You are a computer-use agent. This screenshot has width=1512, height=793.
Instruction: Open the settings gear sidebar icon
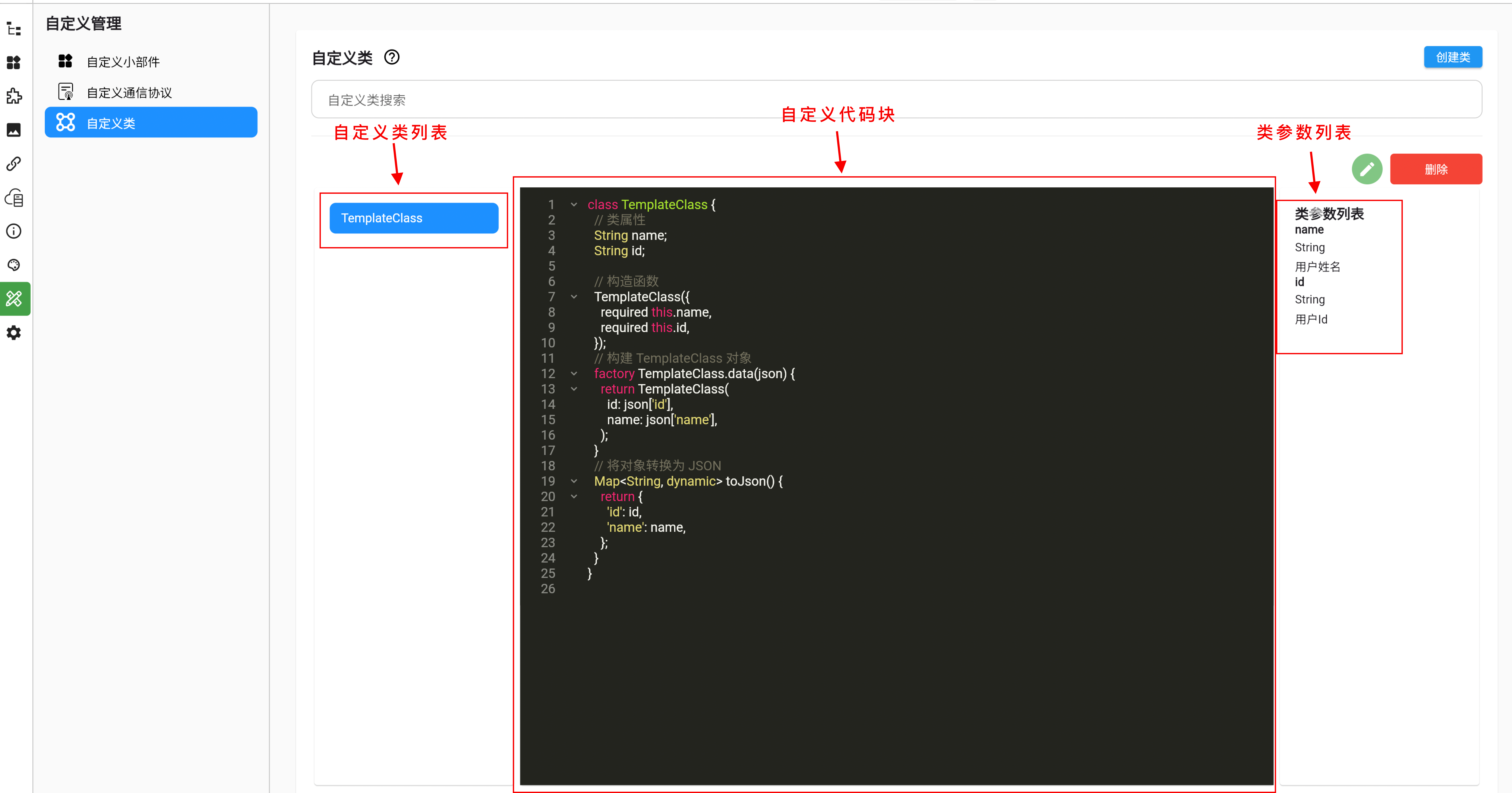[x=14, y=333]
